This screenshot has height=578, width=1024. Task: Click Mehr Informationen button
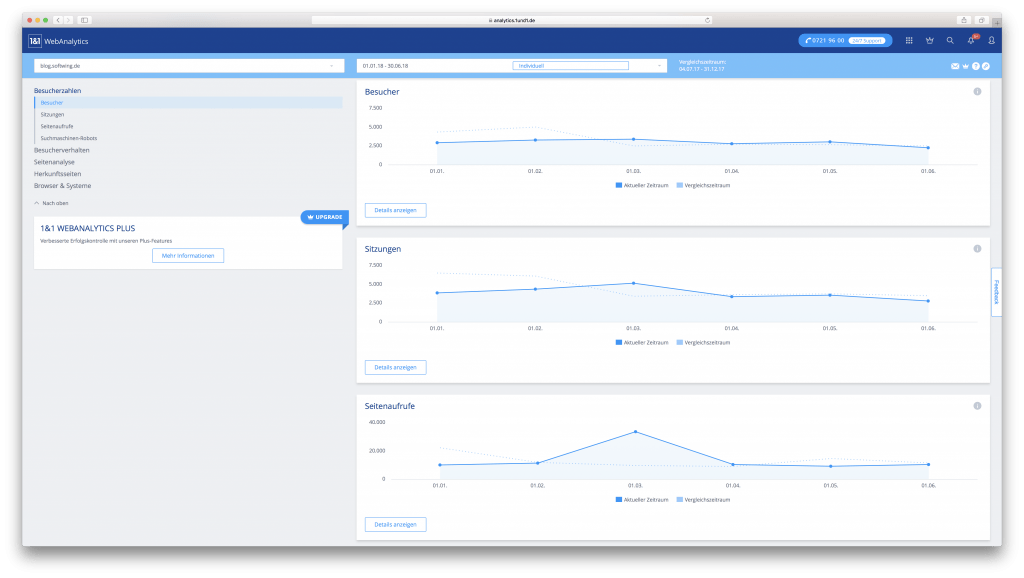188,256
